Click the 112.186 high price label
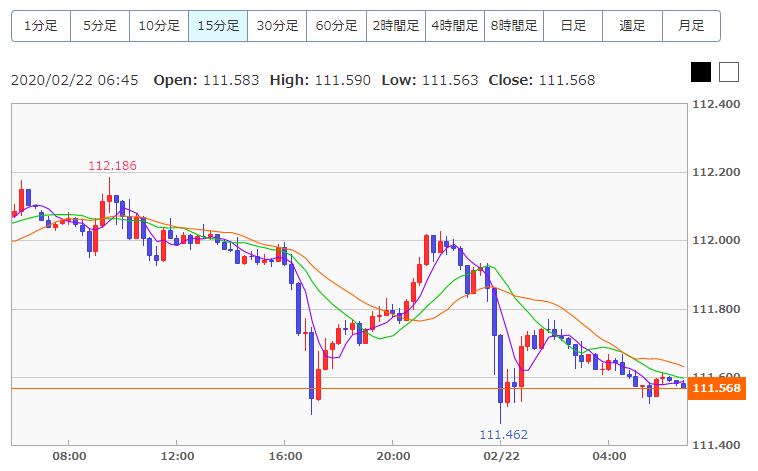Screen dimensions: 758x471 click(112, 166)
